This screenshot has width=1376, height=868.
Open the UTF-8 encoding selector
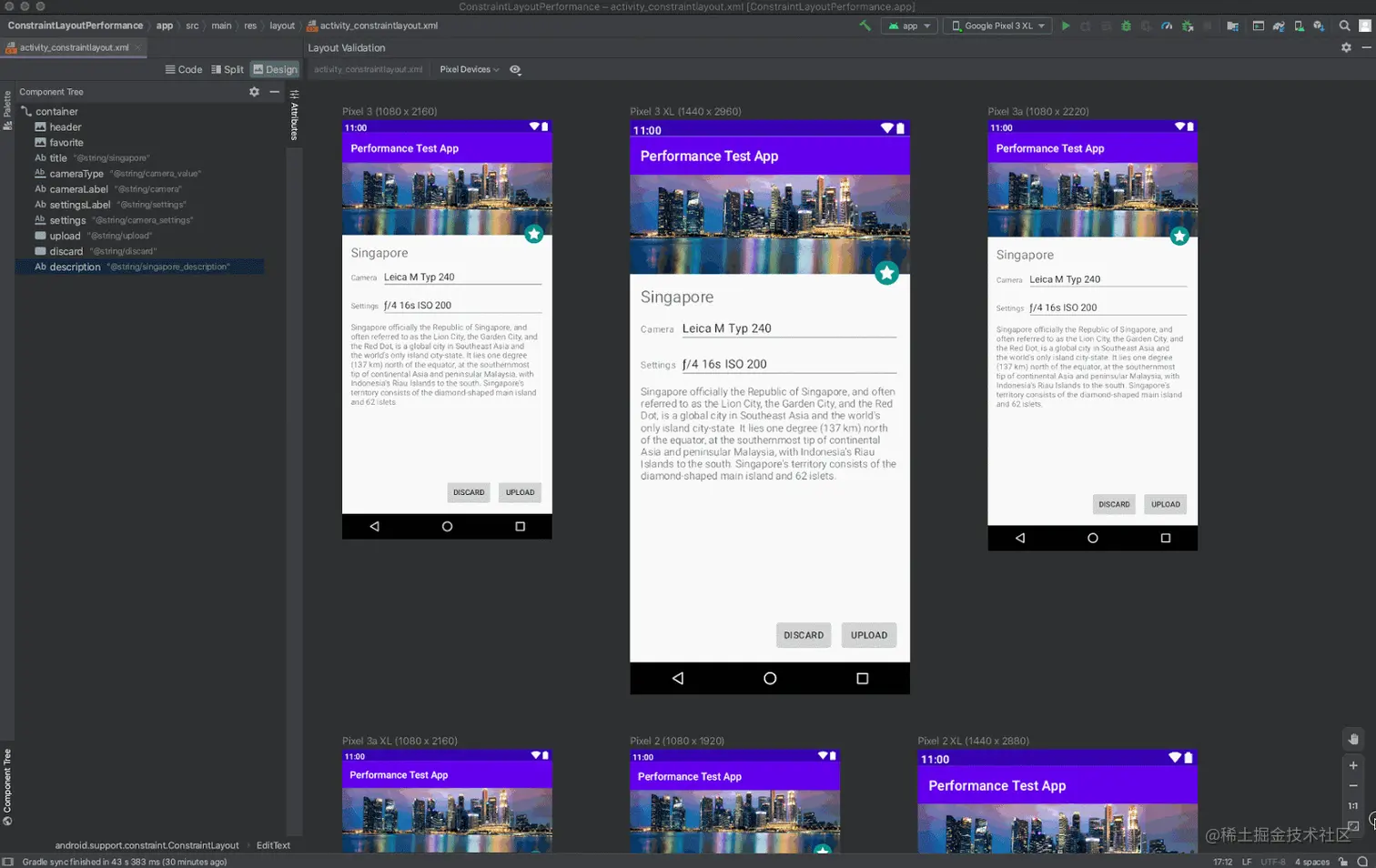tap(1273, 862)
